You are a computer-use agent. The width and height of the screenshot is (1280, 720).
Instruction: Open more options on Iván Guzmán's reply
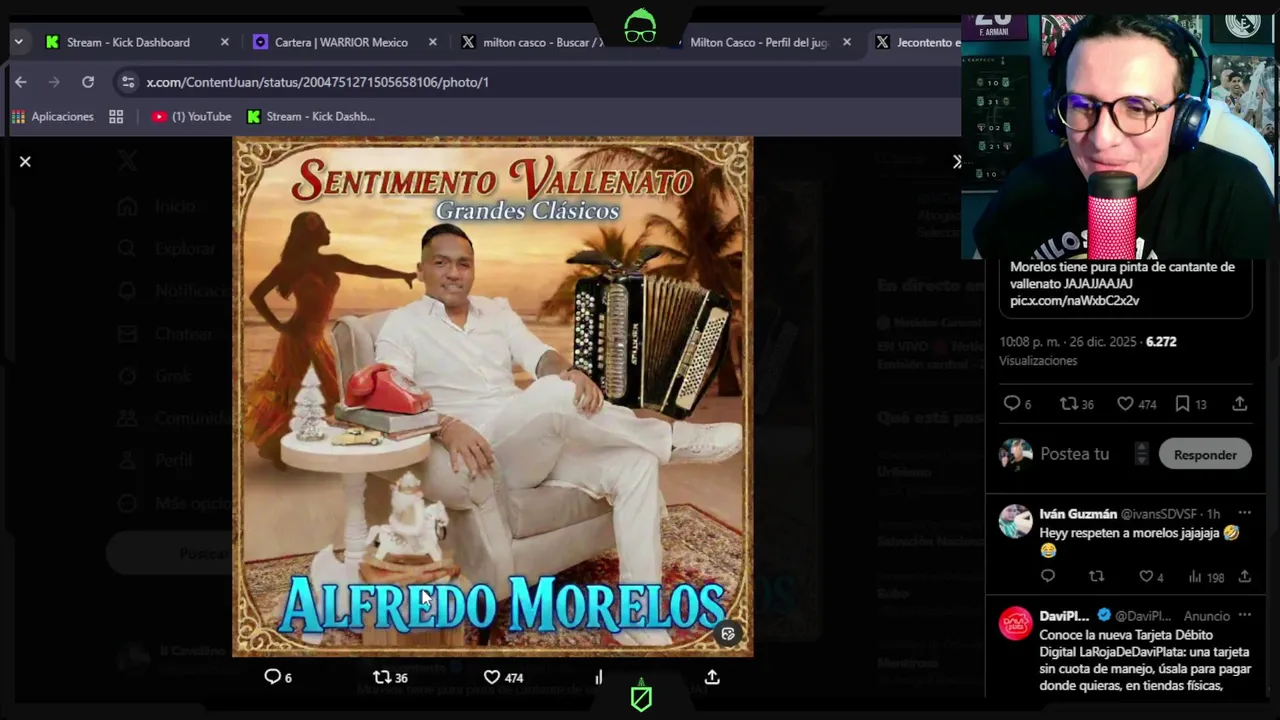tap(1244, 514)
